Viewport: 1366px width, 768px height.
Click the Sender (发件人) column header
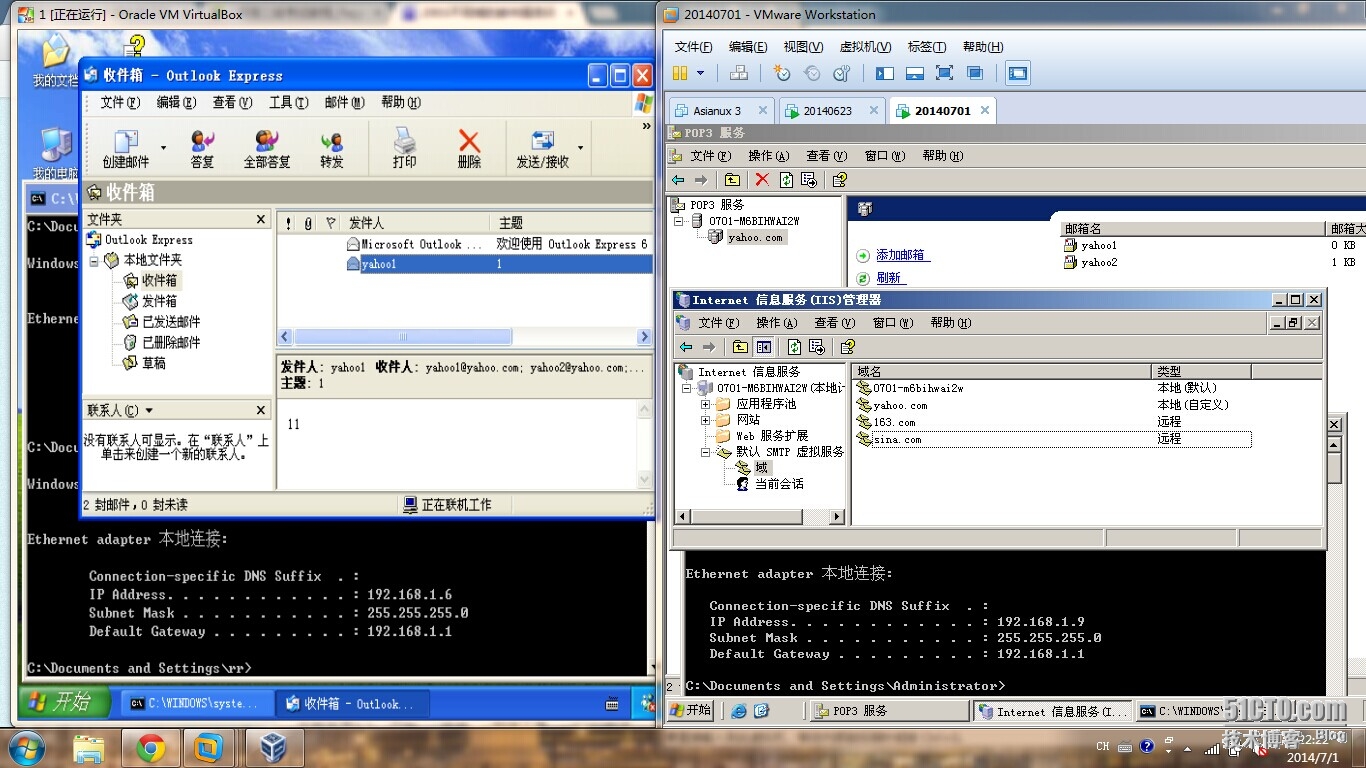417,223
